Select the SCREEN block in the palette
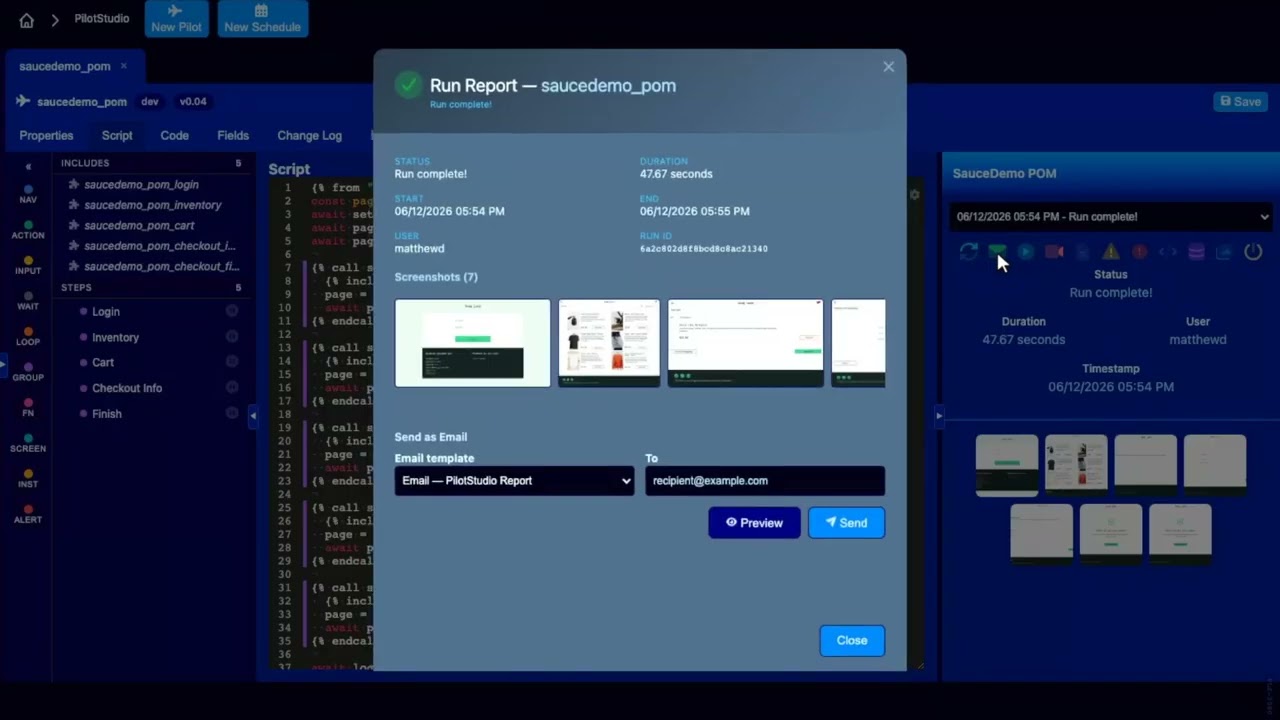1280x720 pixels. 28,443
